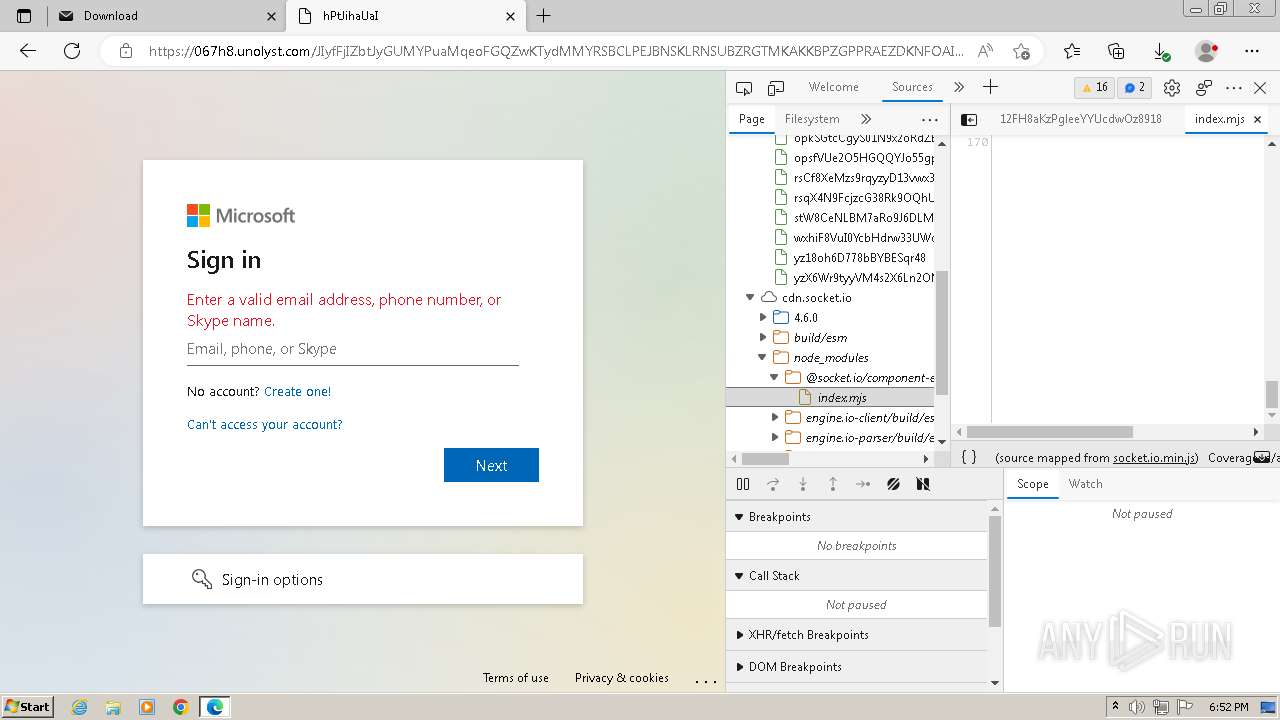Click the step into debugger icon
This screenshot has width=1280, height=720.
pyautogui.click(x=803, y=484)
